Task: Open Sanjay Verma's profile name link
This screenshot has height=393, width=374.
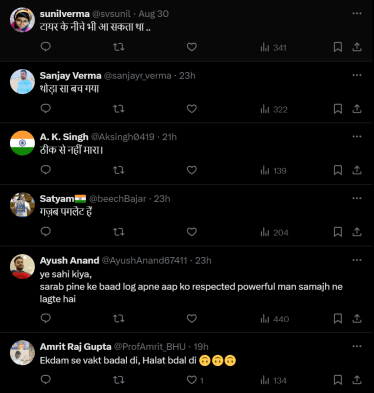Action: [x=70, y=76]
